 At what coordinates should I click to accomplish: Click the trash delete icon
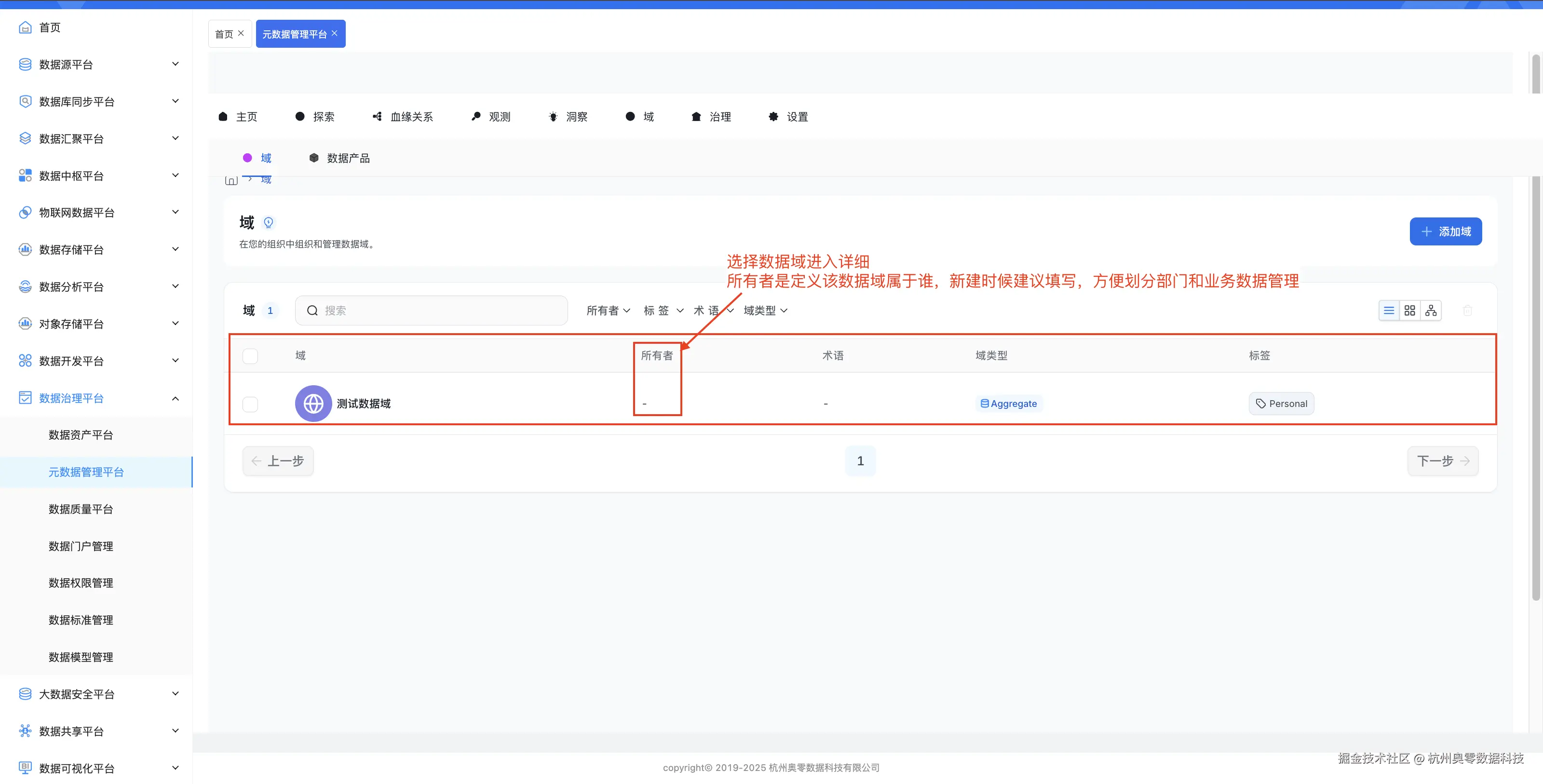point(1468,310)
